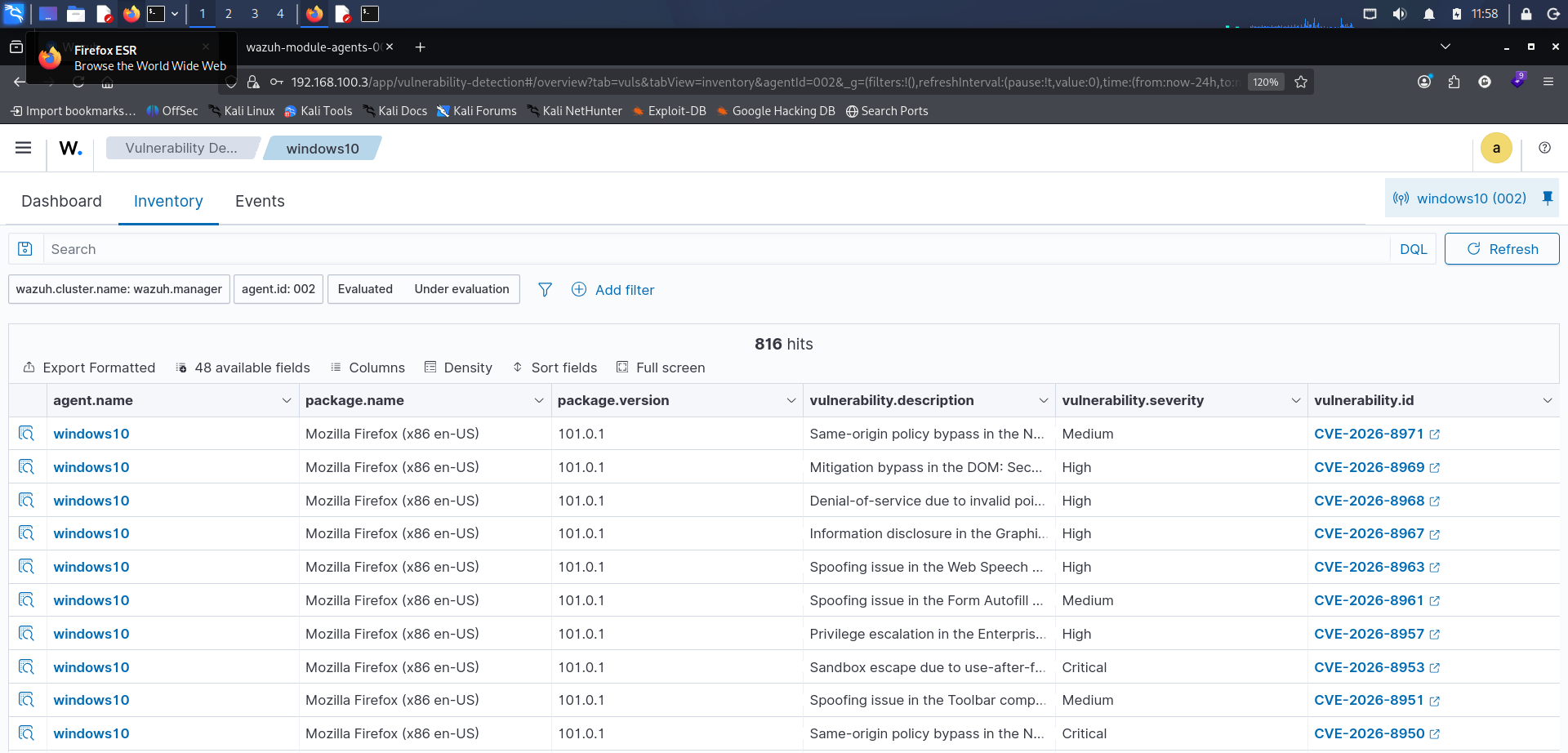
Task: Bookmark this page with the star icon
Action: pos(1301,82)
